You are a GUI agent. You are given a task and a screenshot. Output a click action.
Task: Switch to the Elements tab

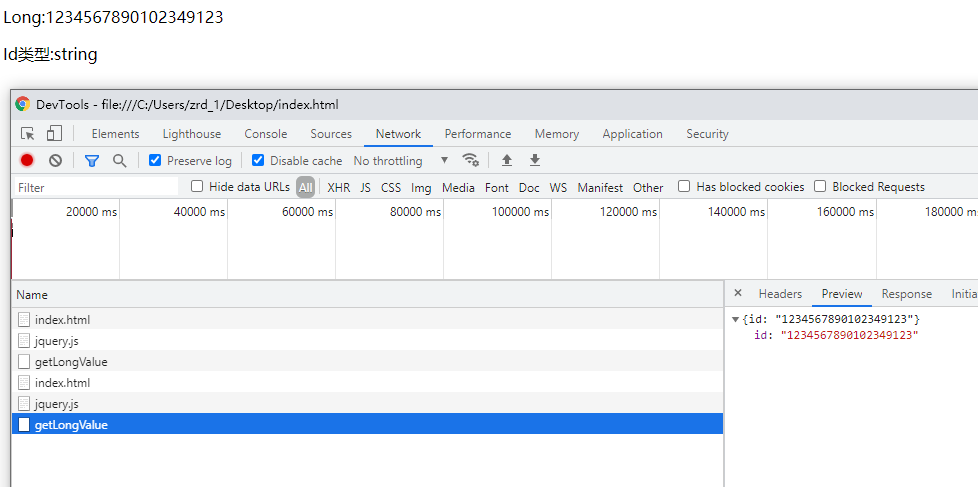[x=115, y=133]
